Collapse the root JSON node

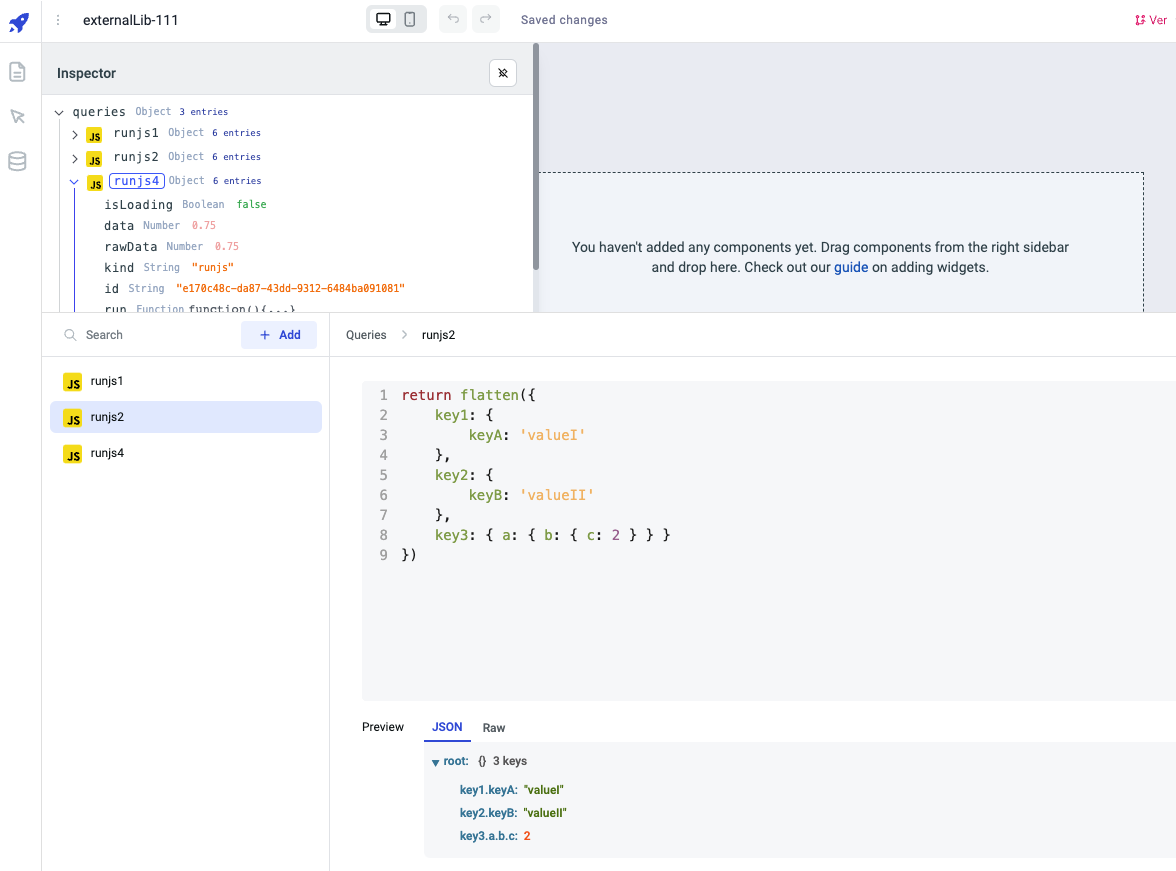click(436, 762)
